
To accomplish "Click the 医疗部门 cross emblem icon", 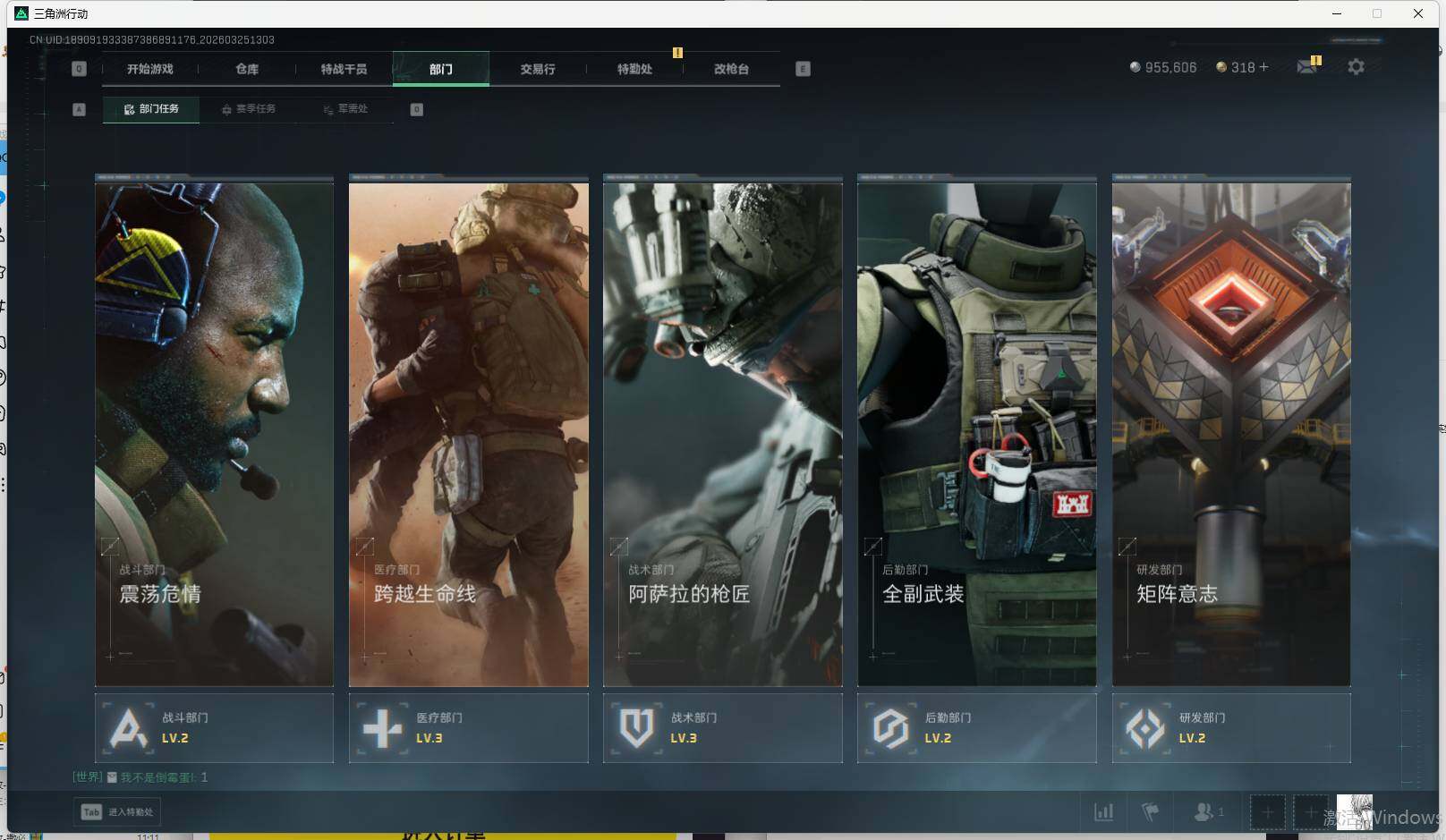I will coord(382,728).
